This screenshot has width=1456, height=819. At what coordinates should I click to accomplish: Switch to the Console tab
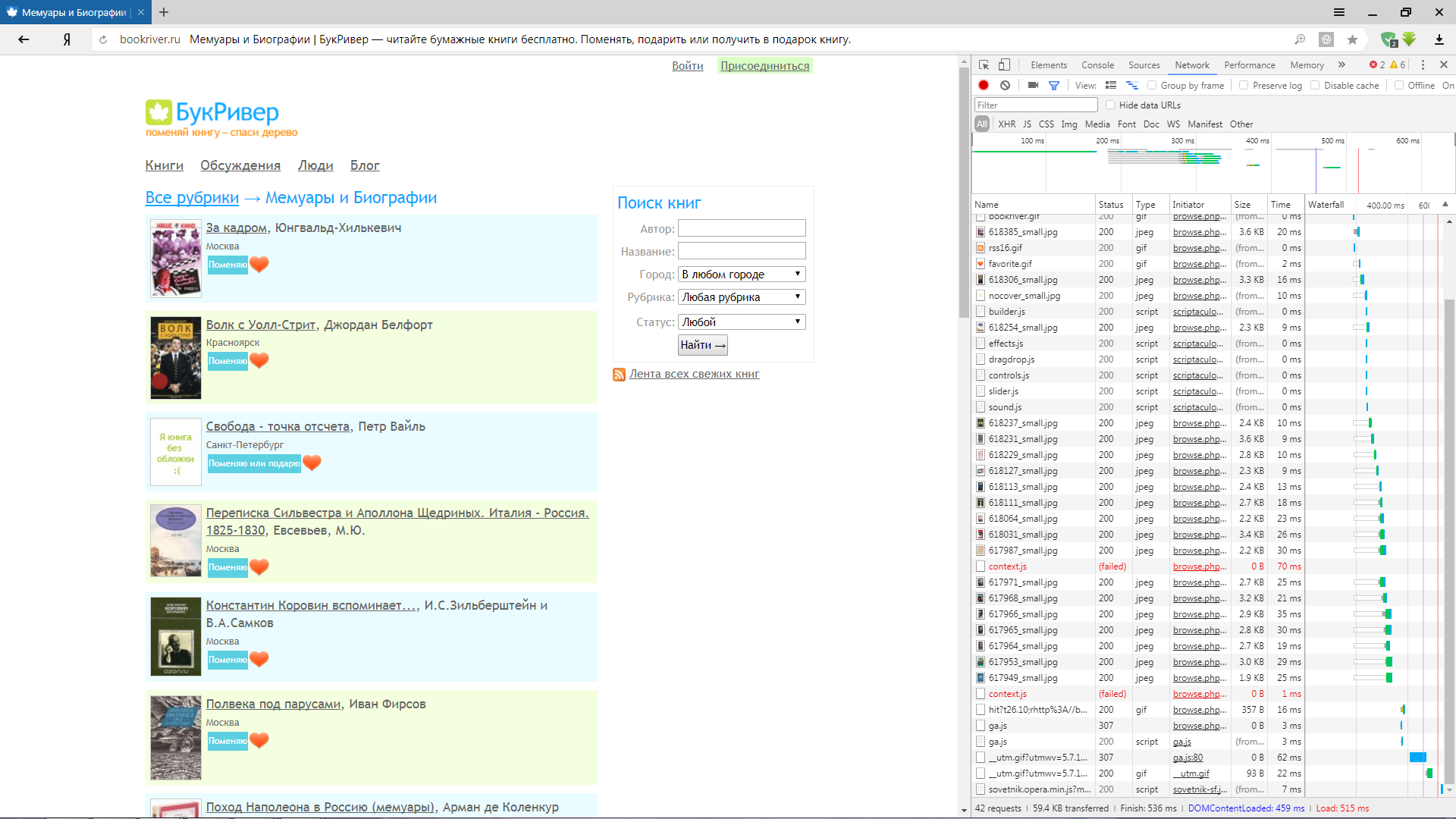tap(1097, 65)
